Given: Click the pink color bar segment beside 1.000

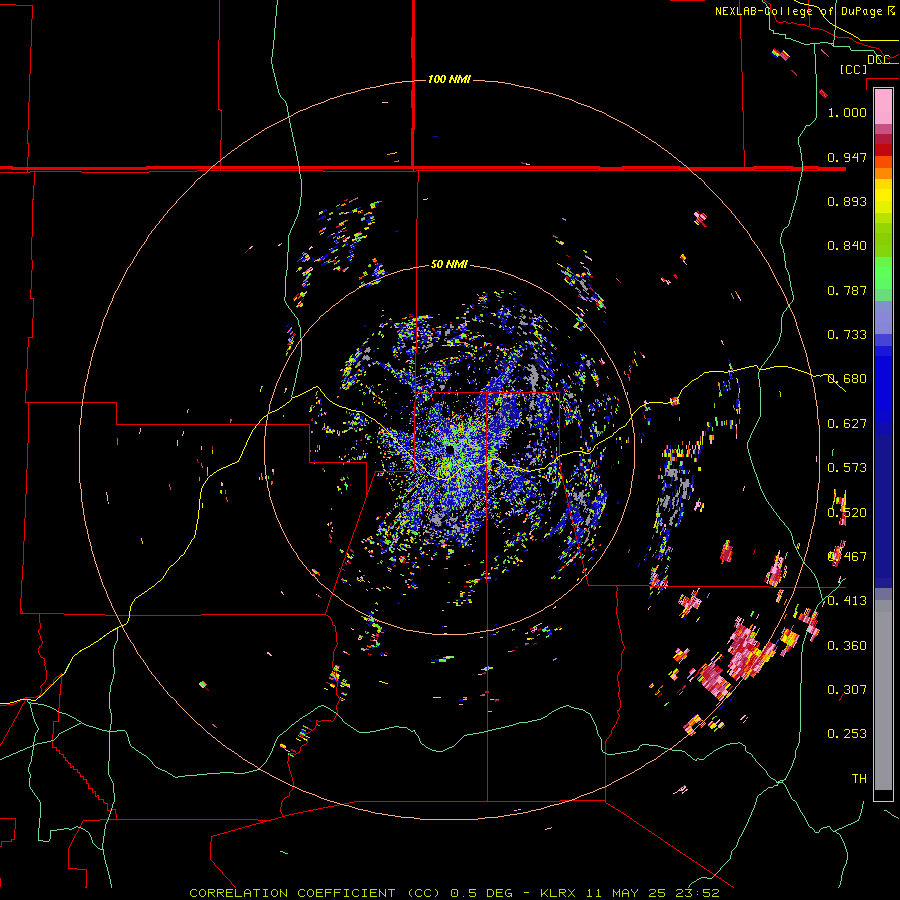Looking at the screenshot, I should pos(883,107).
